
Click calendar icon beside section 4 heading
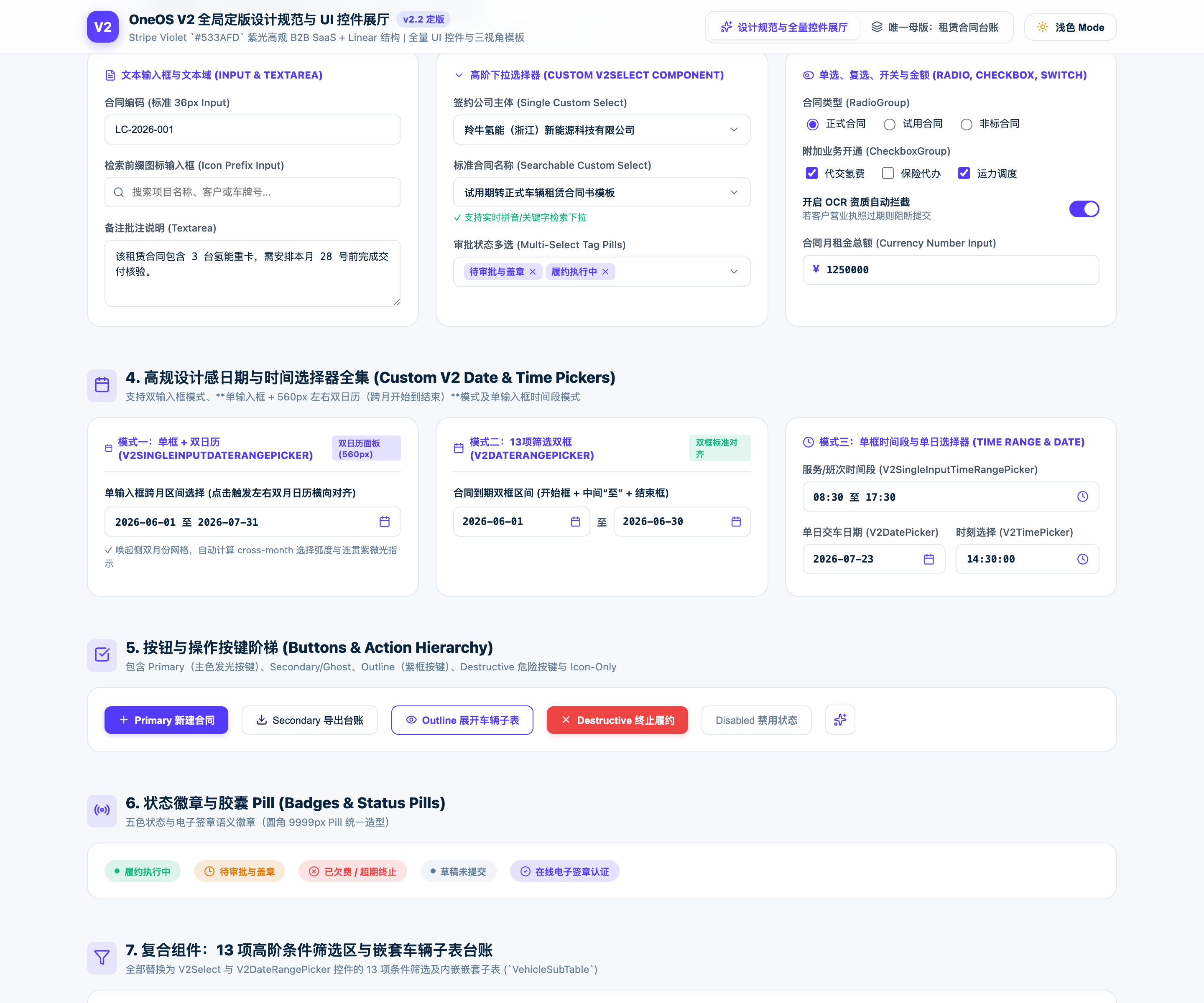(102, 384)
